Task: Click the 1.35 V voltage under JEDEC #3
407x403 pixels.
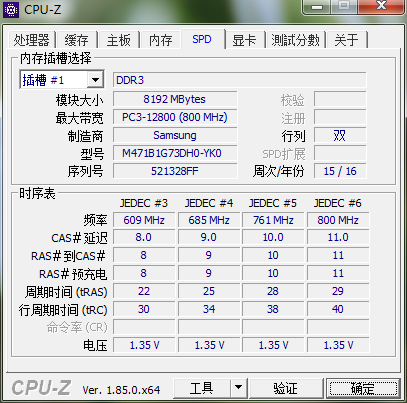Action: (144, 345)
